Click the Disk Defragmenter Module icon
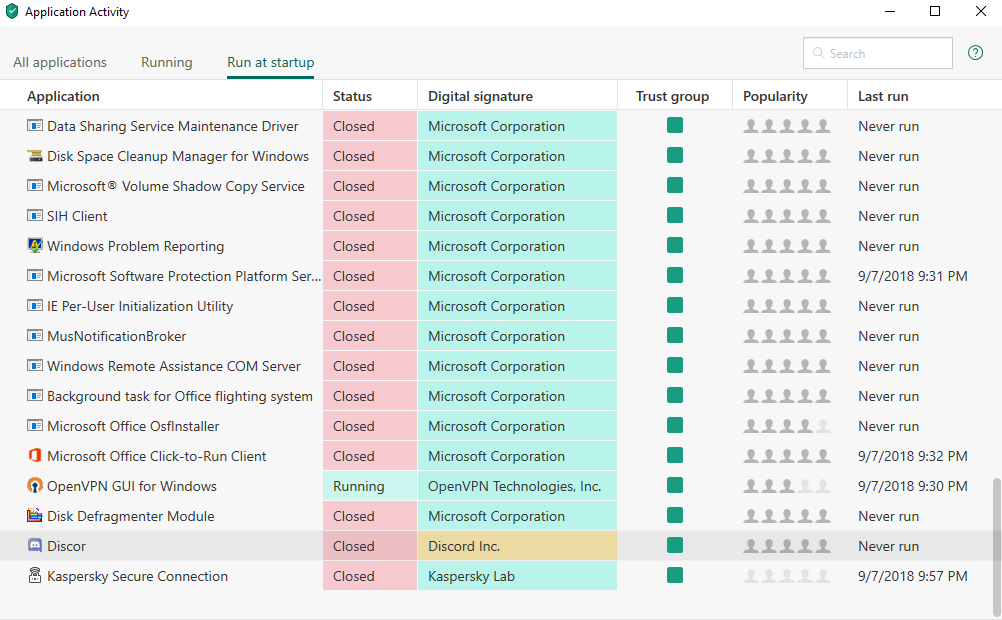This screenshot has width=1002, height=620. click(x=35, y=516)
